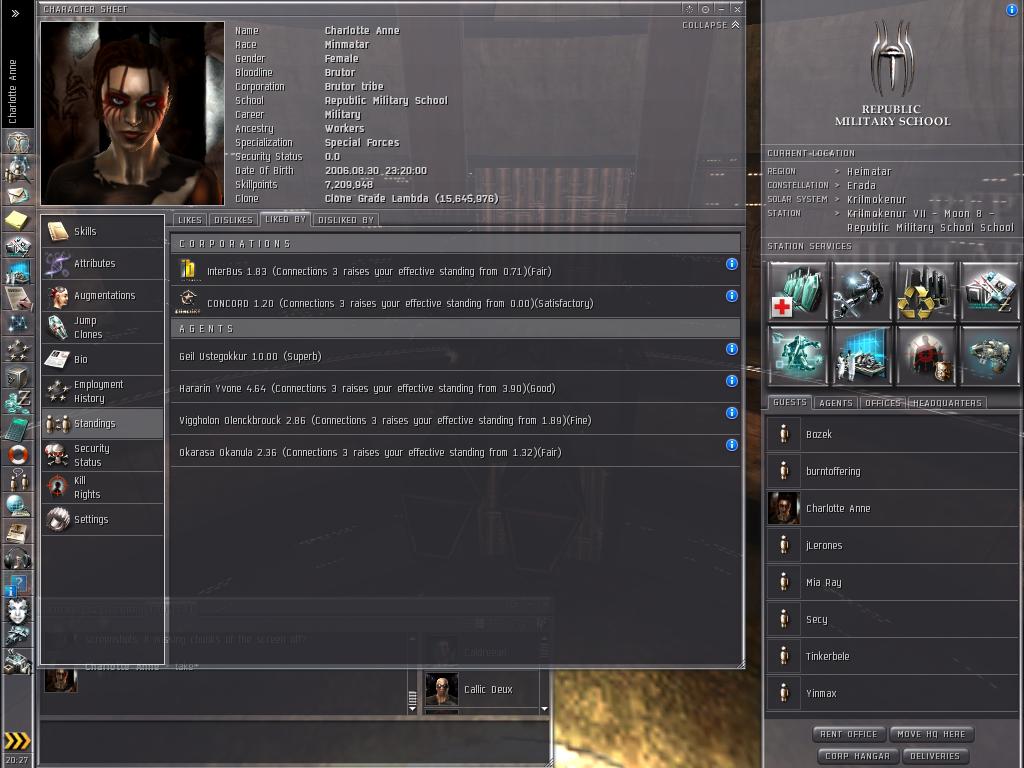Open the station Agents tab
Image resolution: width=1024 pixels, height=768 pixels.
[835, 403]
